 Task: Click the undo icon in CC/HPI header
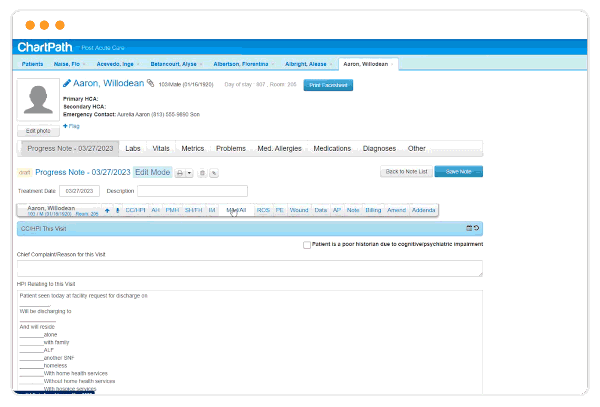[477, 229]
